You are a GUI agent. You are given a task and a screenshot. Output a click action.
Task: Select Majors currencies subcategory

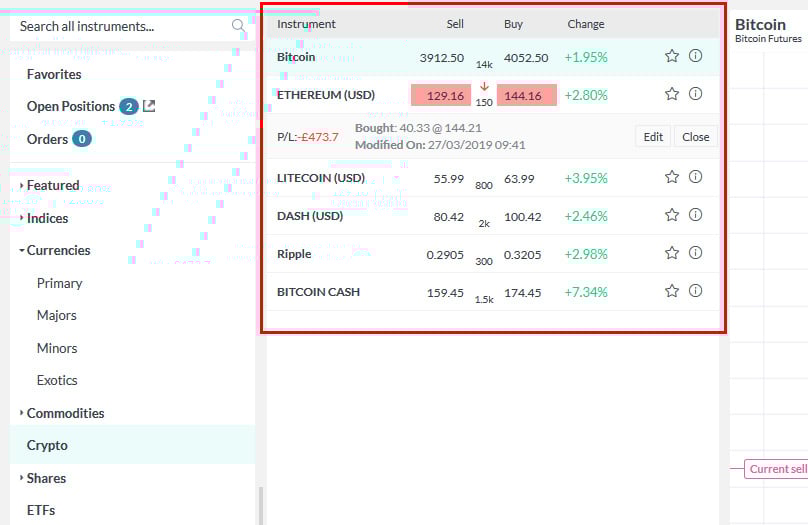57,315
